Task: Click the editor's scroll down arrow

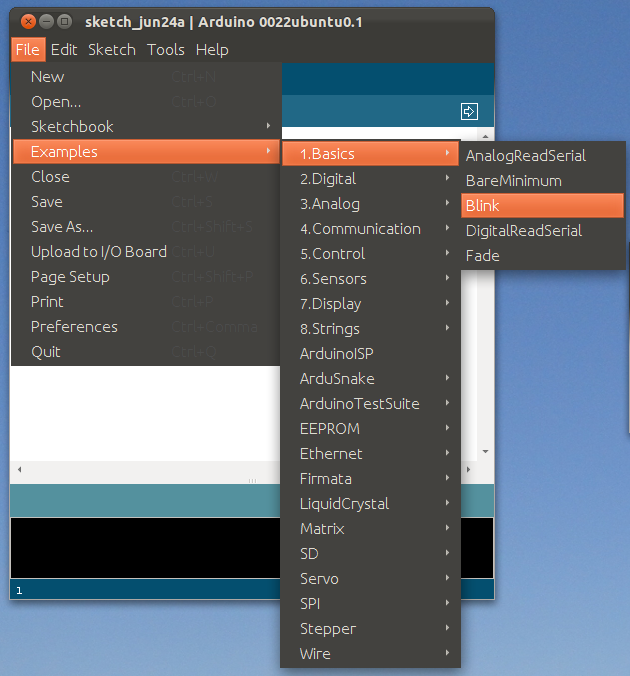Action: 486,452
